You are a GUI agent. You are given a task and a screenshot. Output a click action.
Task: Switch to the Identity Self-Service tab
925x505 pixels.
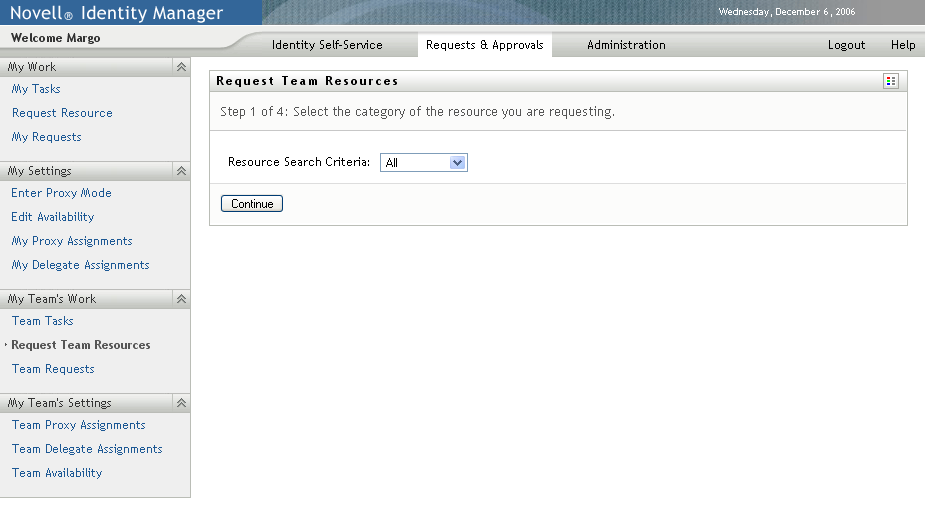point(327,45)
